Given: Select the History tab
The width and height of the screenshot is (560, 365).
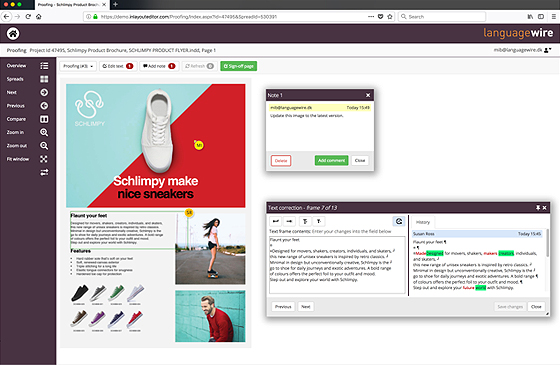Looking at the screenshot, I should 423,222.
